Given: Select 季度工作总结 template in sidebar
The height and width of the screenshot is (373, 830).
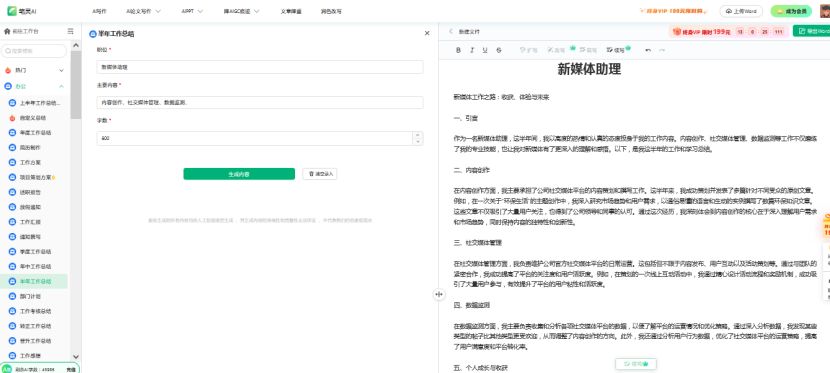Looking at the screenshot, I should tap(34, 252).
